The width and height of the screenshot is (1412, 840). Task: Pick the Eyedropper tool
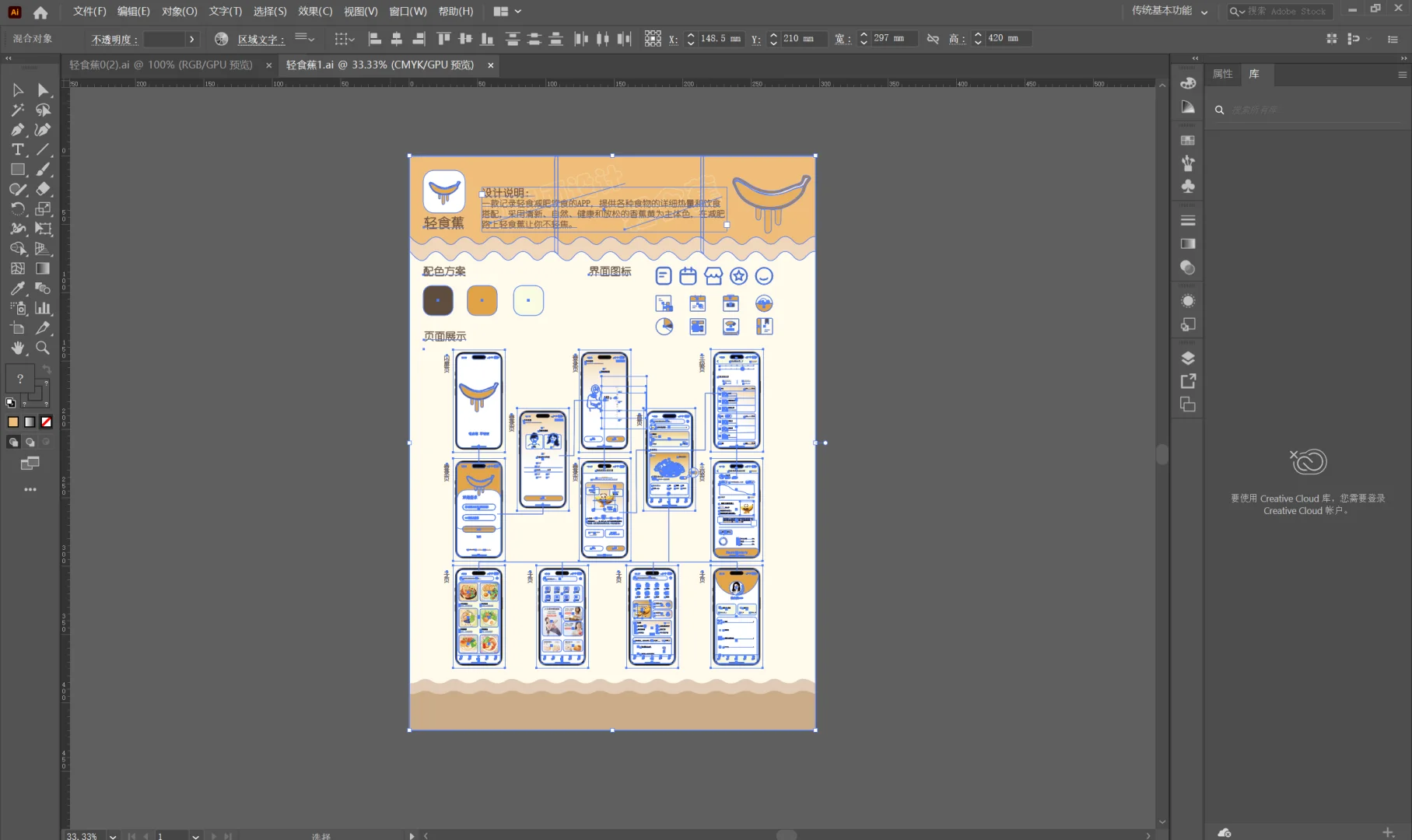tap(18, 289)
